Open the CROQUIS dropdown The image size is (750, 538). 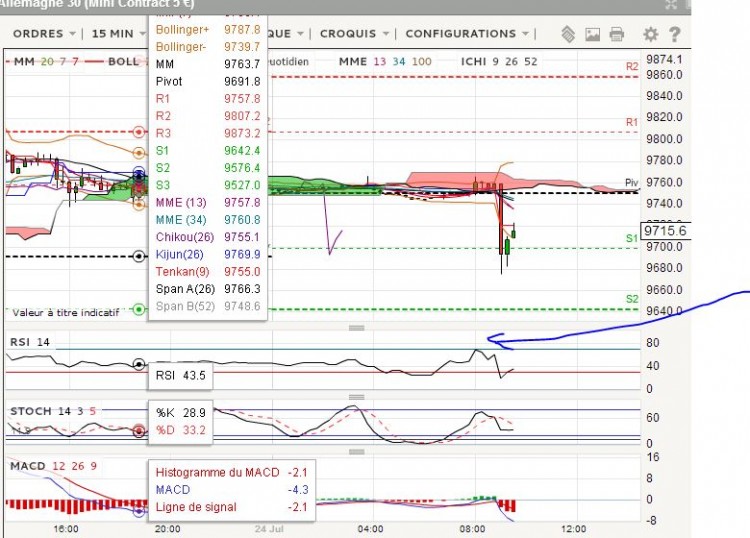click(x=354, y=34)
